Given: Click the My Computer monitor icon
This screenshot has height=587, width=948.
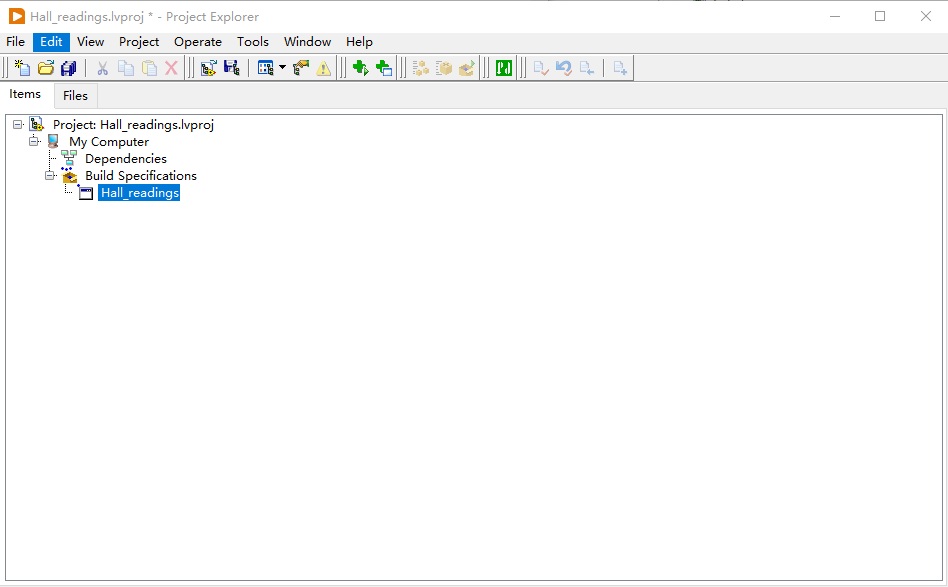Looking at the screenshot, I should pos(53,141).
